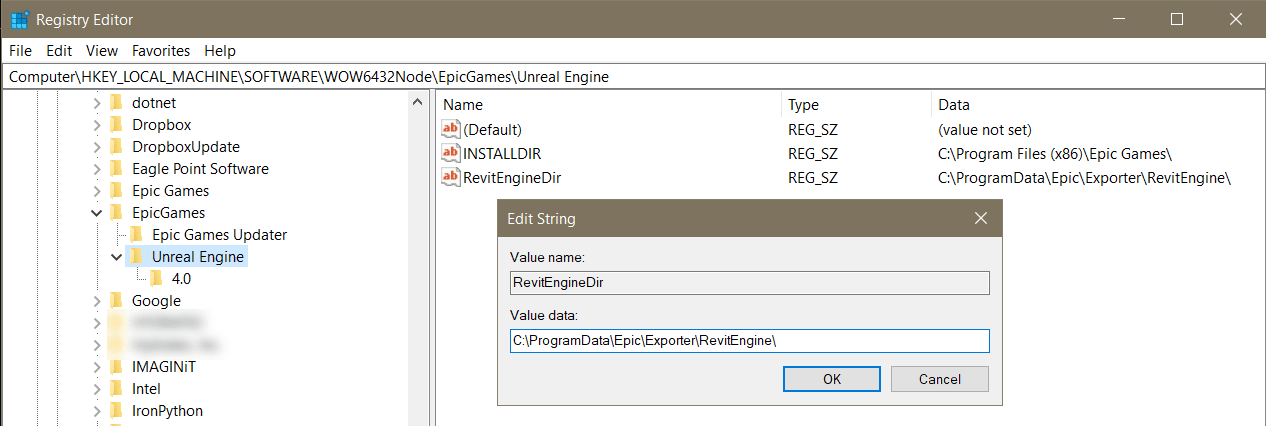
Task: Select the (Default) value name
Action: 493,130
